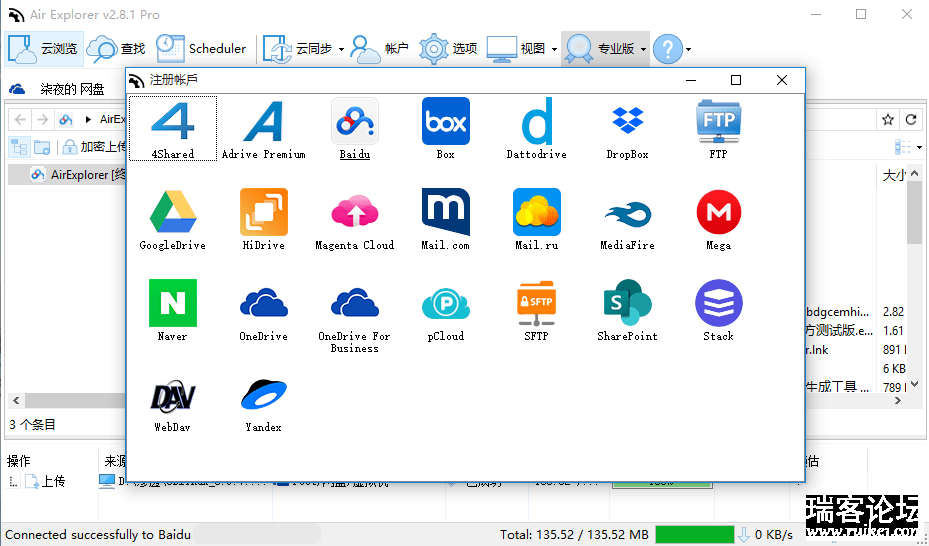The height and width of the screenshot is (546, 929).
Task: Select the pCloud icon
Action: coord(446,303)
